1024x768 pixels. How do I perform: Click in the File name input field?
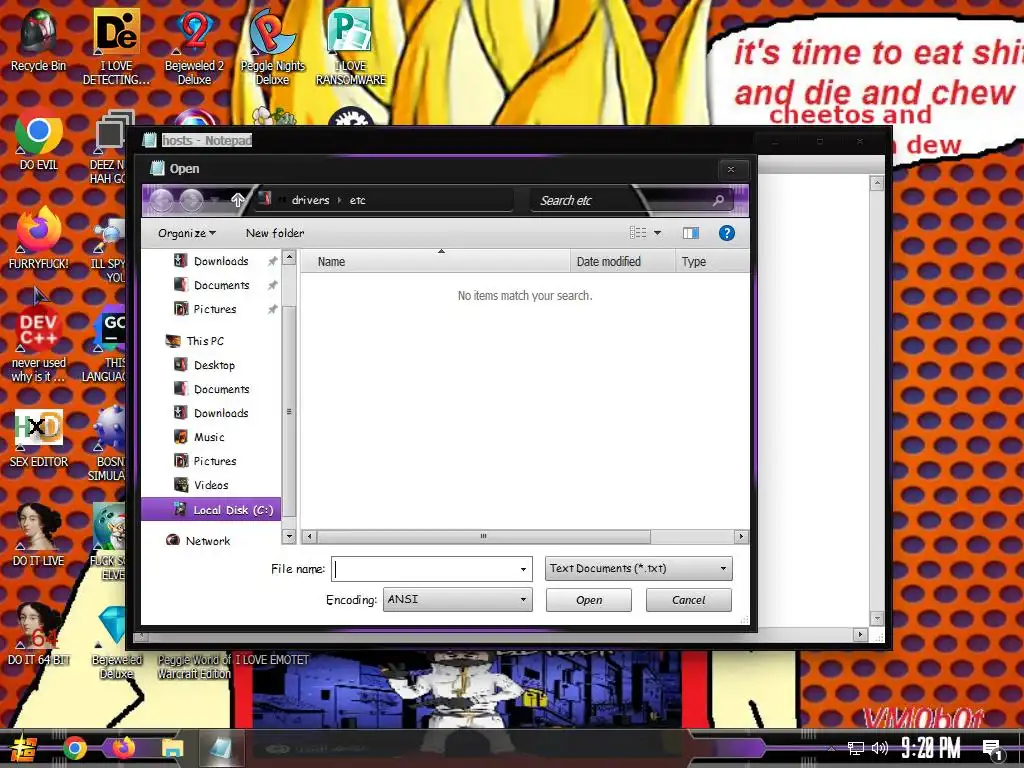[x=424, y=569]
